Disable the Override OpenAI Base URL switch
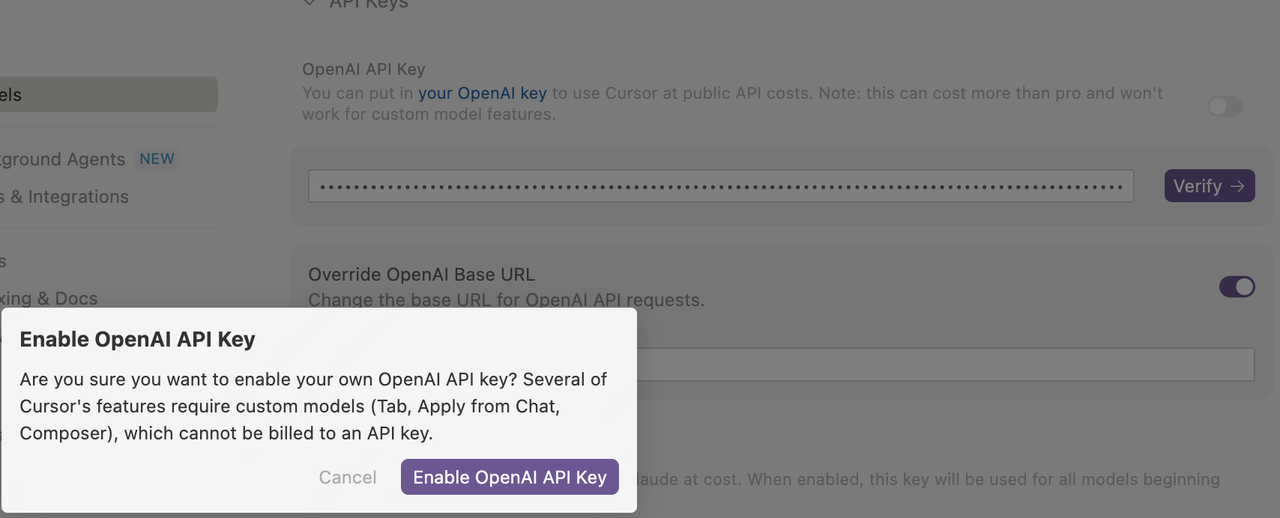Screen dimensions: 1280x518 coord(1236,287)
